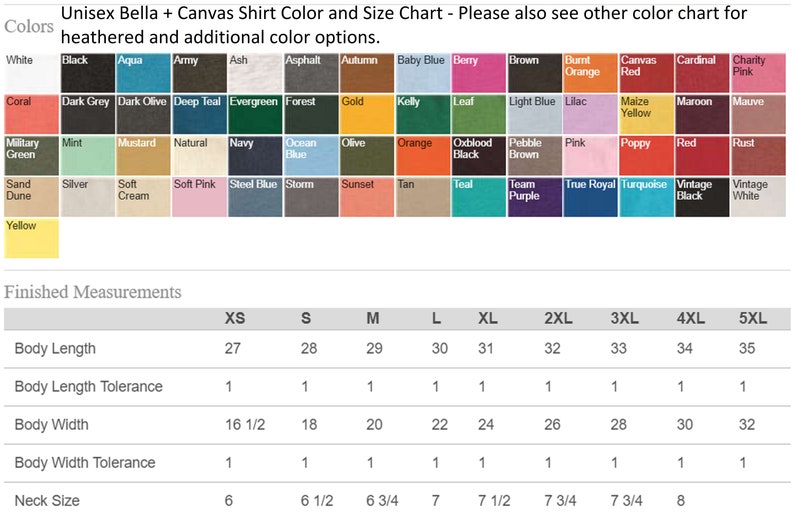
Task: Click the Evergreen color swatch
Action: [x=255, y=114]
